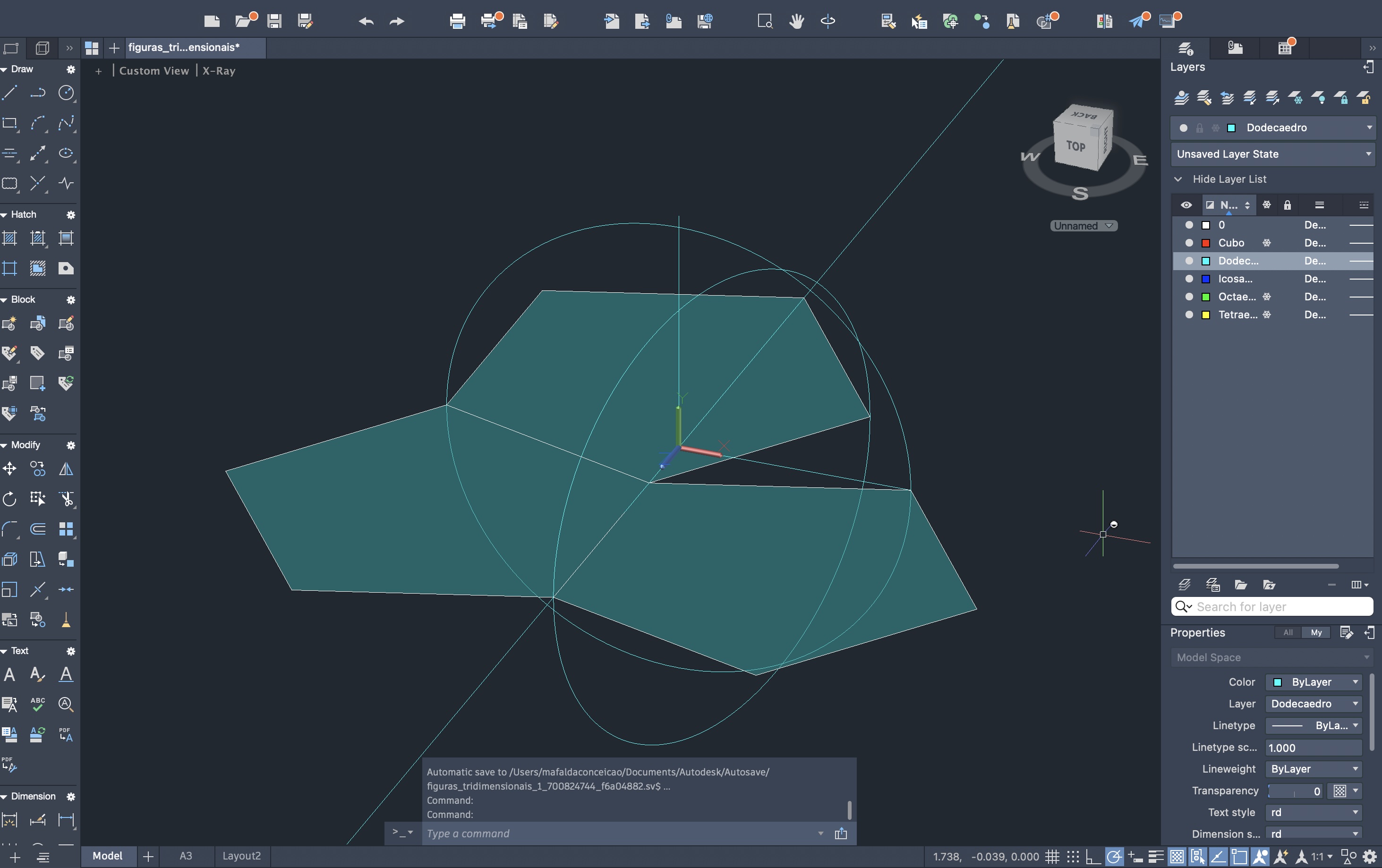Click the Move tool in Modify
The width and height of the screenshot is (1382, 868).
click(x=10, y=468)
